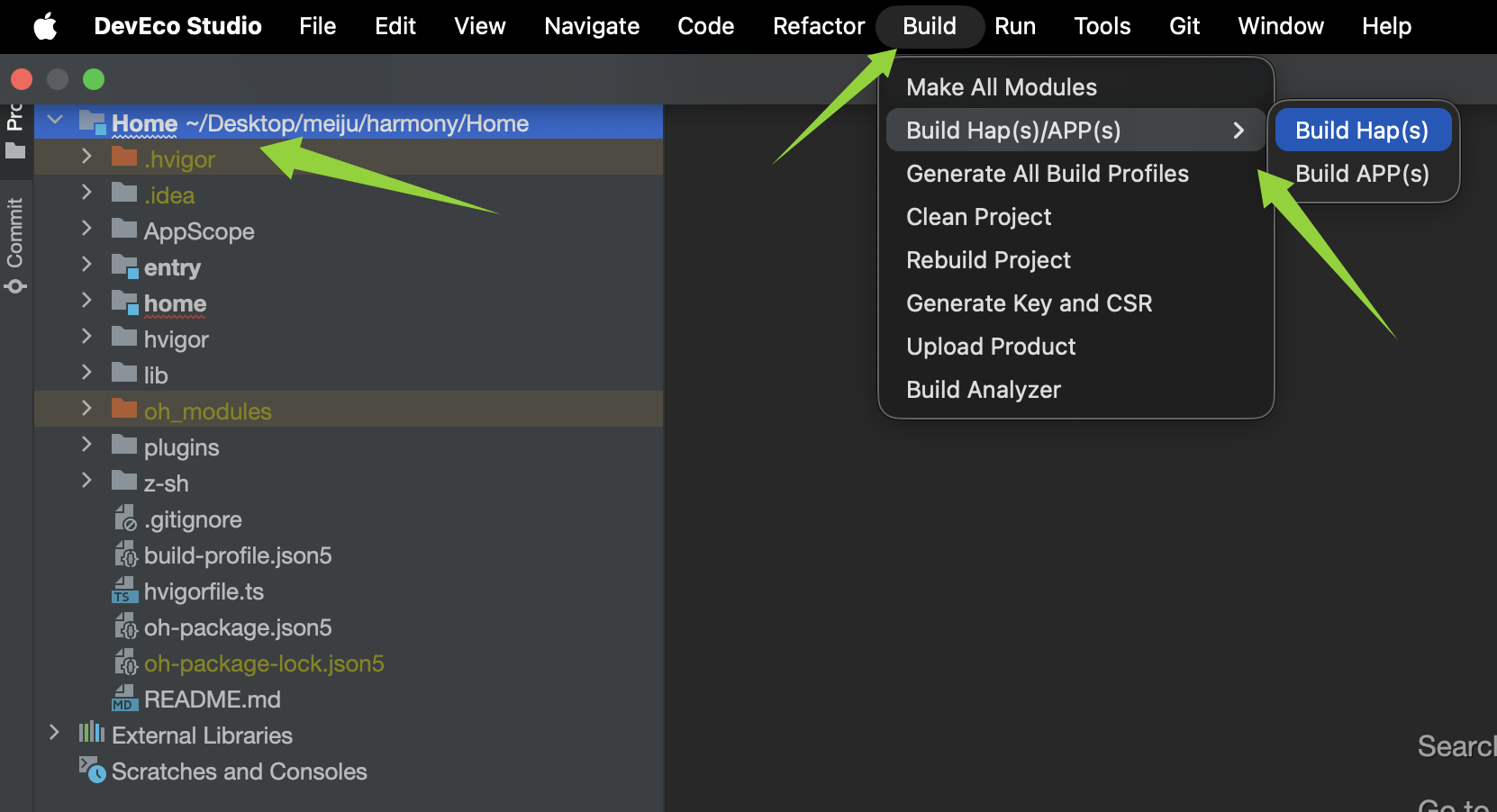Select Scratches and Consoles label
Viewport: 1497px width, 812px height.
pyautogui.click(x=240, y=771)
